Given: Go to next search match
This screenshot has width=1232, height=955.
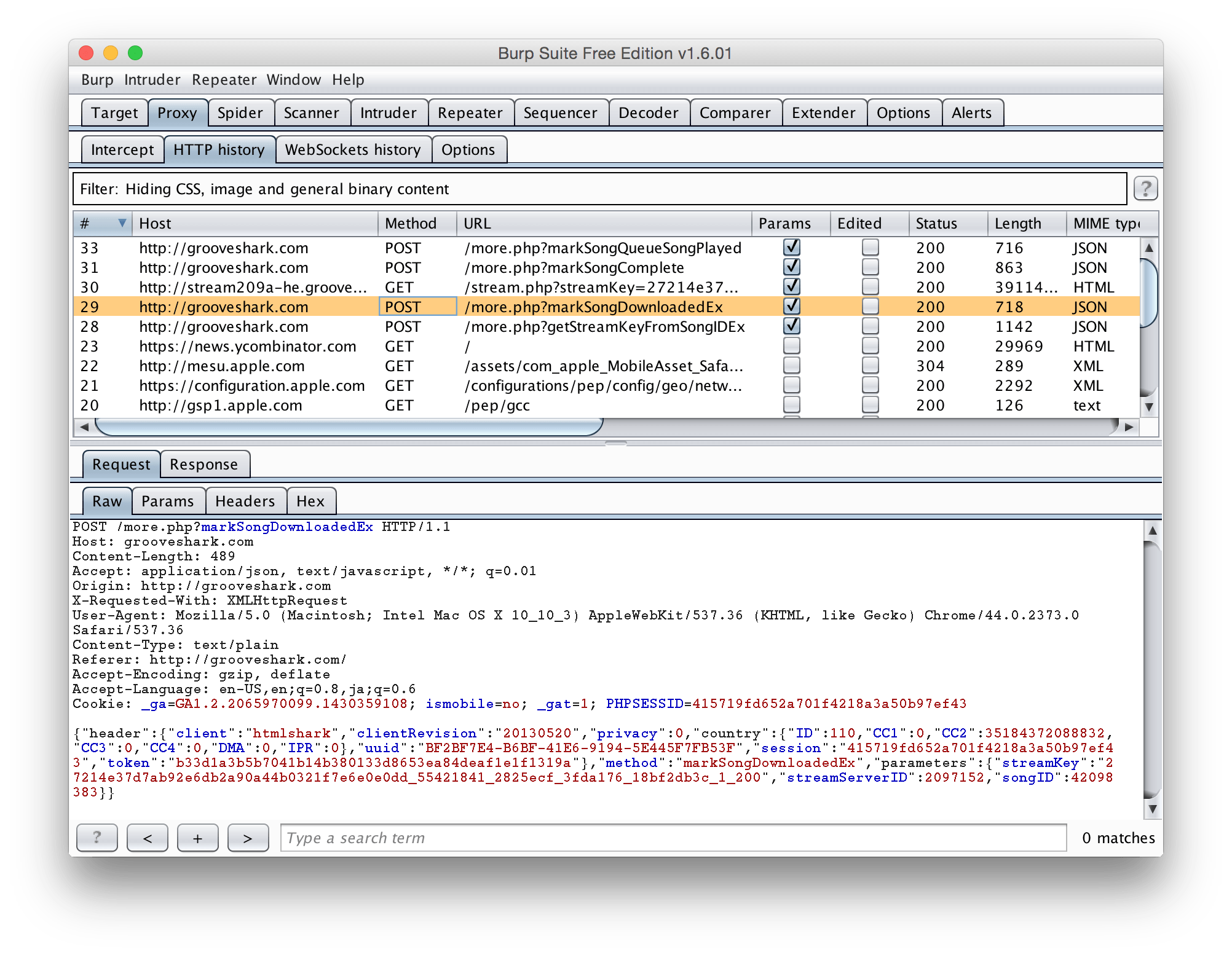Looking at the screenshot, I should [248, 838].
